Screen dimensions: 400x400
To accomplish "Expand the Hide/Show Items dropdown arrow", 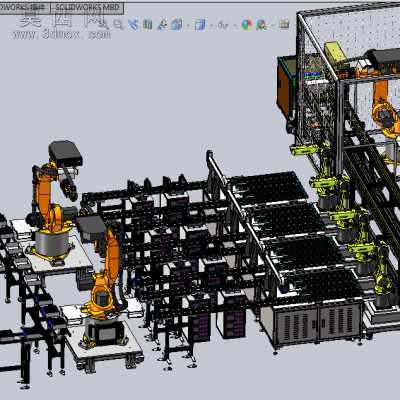I will click(x=234, y=25).
